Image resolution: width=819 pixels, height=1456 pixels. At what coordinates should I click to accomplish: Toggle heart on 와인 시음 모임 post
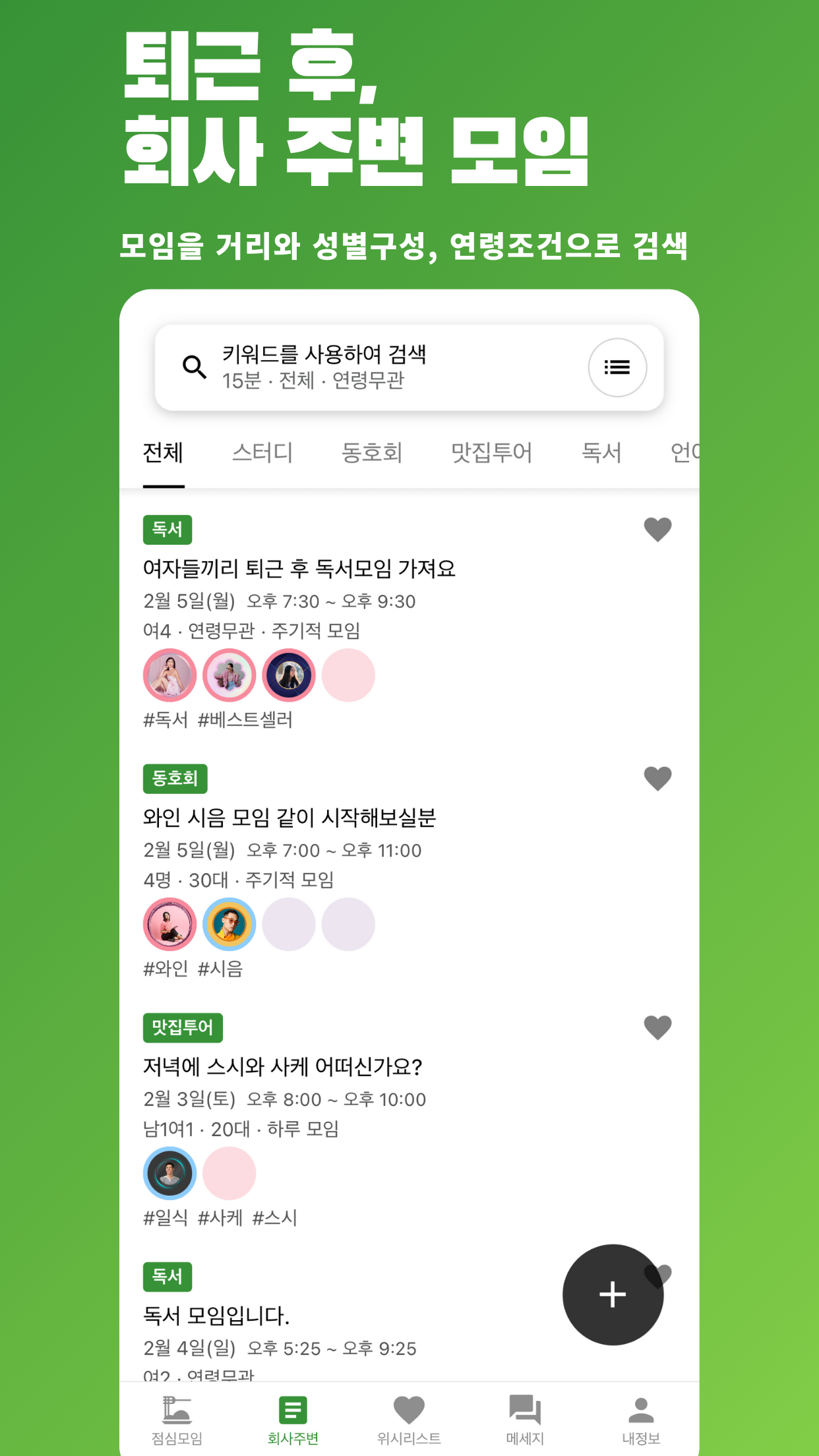pos(657,779)
